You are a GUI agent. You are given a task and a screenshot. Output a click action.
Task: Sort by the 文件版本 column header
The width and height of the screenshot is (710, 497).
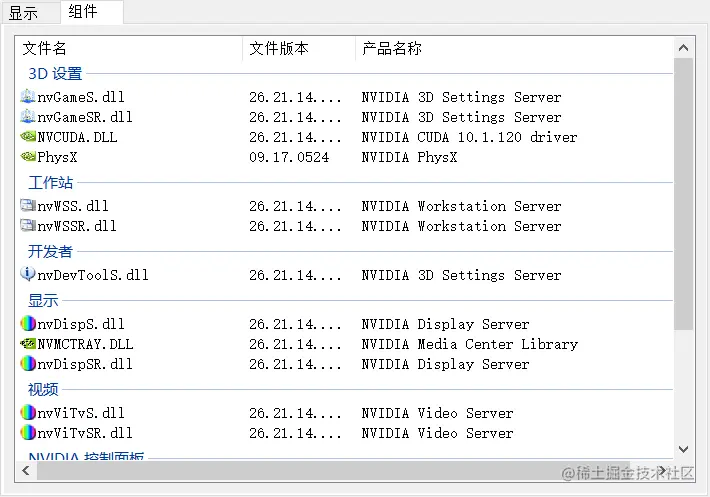[x=299, y=48]
